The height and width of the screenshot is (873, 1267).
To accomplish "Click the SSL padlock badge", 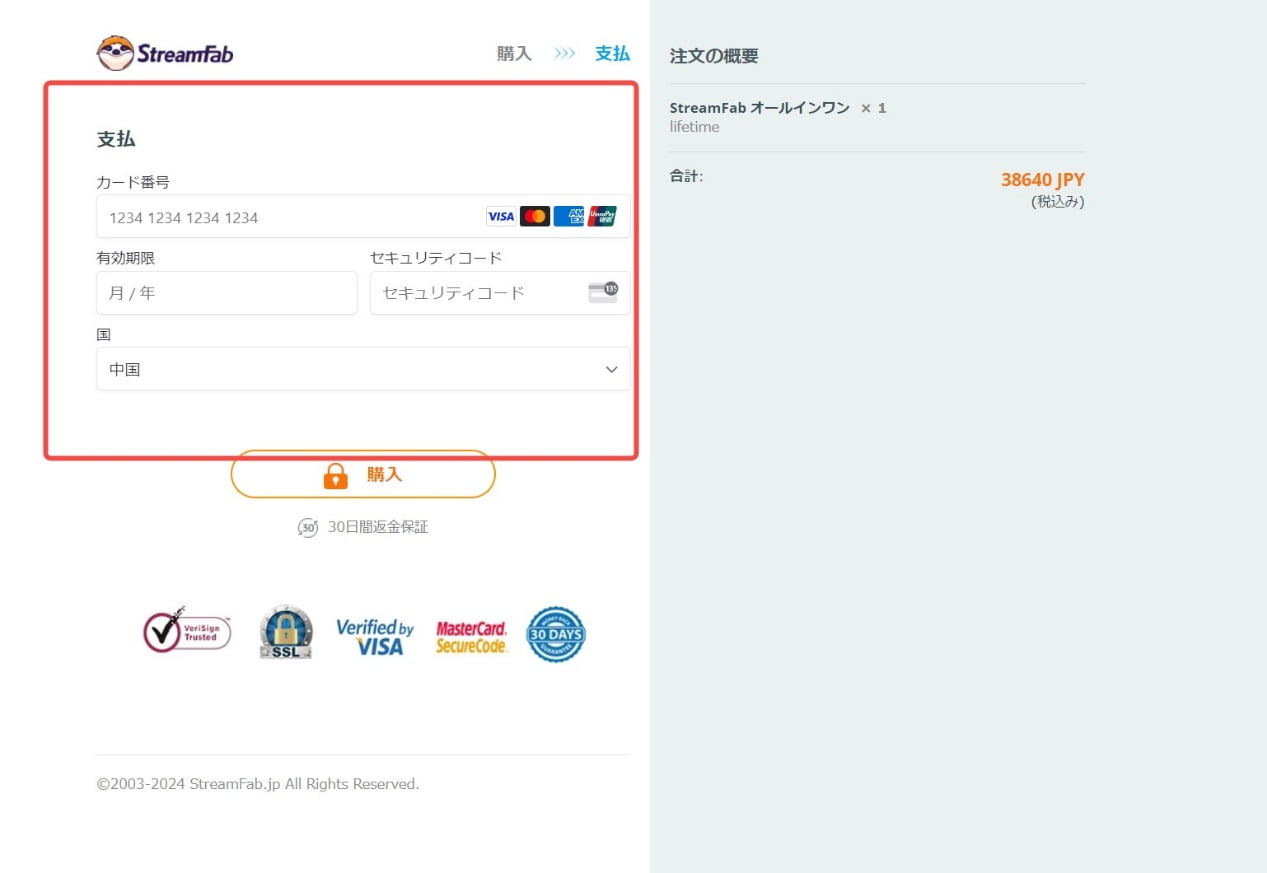I will coord(286,632).
